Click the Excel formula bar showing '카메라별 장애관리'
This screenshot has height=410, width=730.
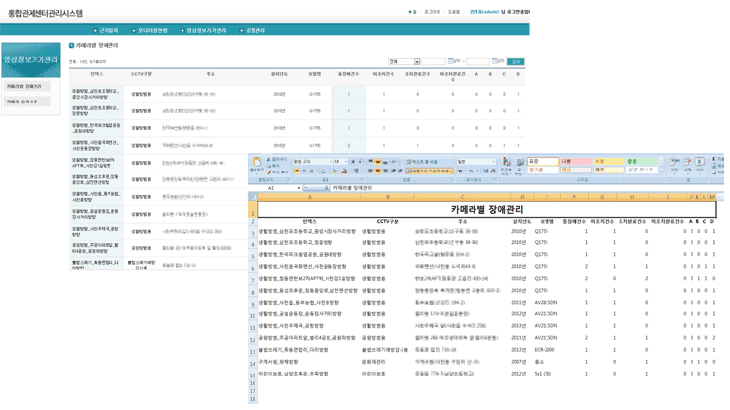pos(526,188)
